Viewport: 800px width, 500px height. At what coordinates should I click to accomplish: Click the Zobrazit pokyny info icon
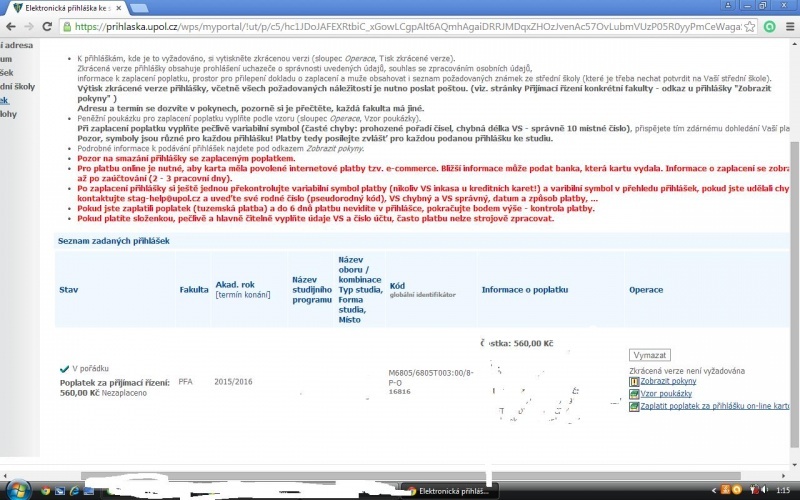coord(634,382)
